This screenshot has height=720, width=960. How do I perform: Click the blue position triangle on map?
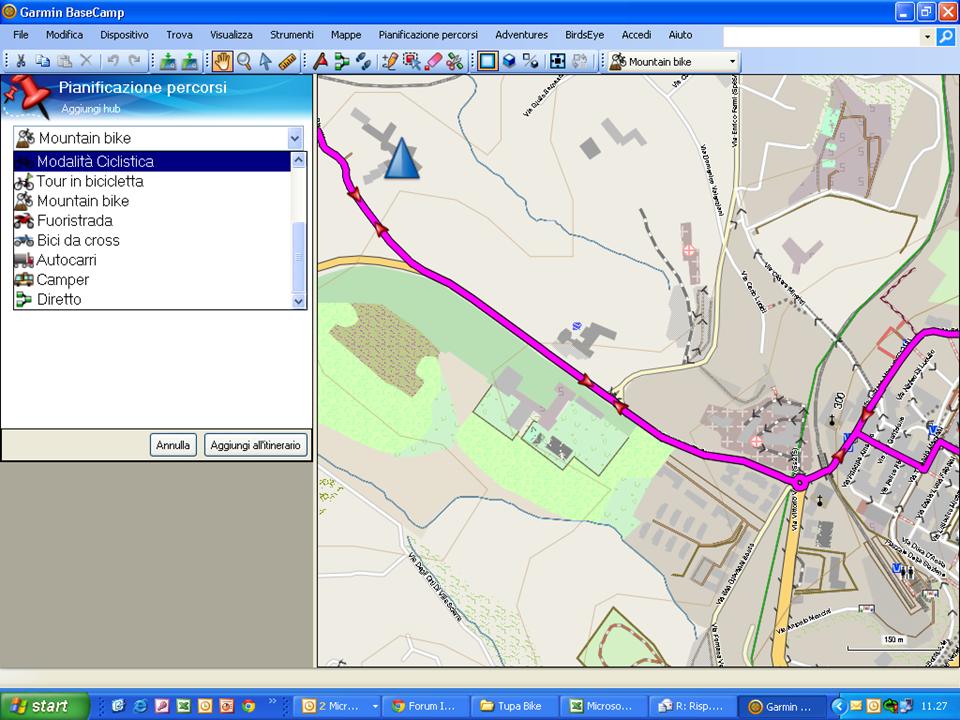[402, 158]
